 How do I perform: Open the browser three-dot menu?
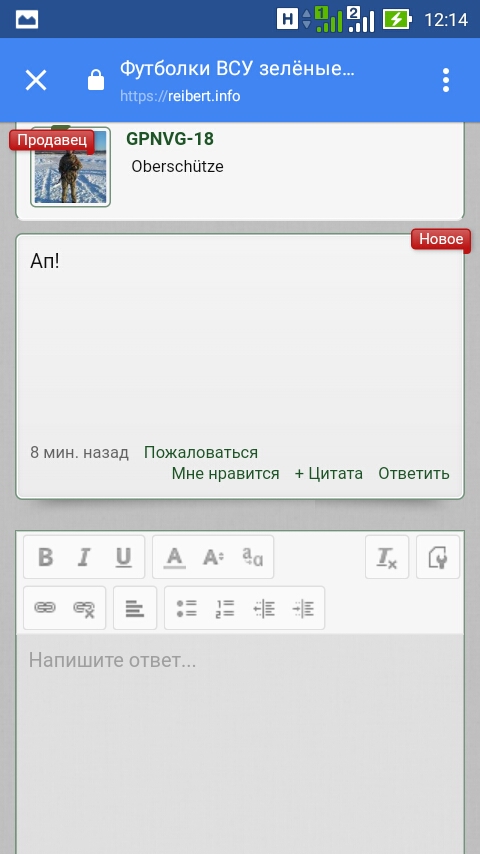click(x=446, y=80)
